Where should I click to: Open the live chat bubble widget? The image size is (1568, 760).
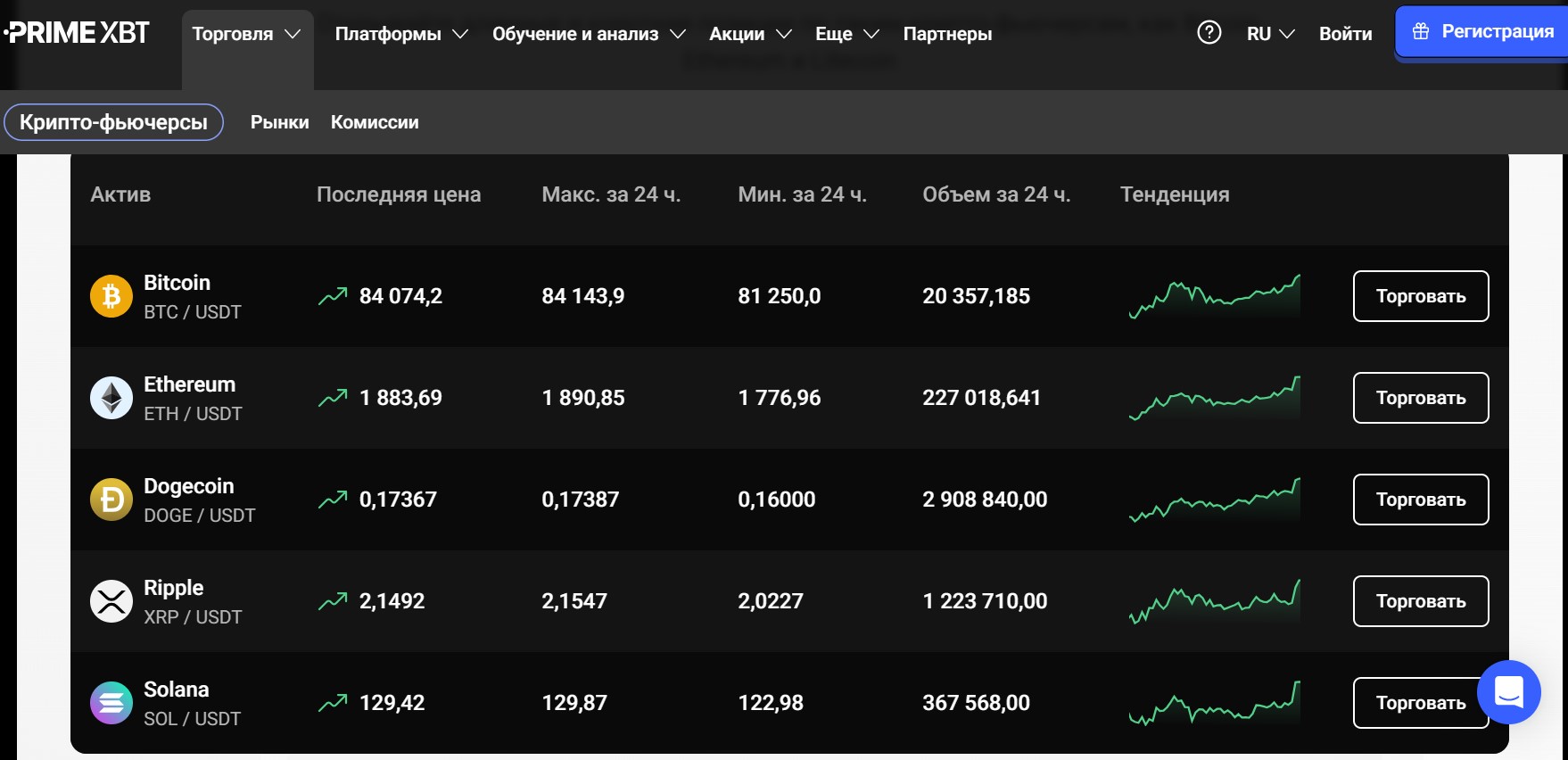click(x=1508, y=692)
